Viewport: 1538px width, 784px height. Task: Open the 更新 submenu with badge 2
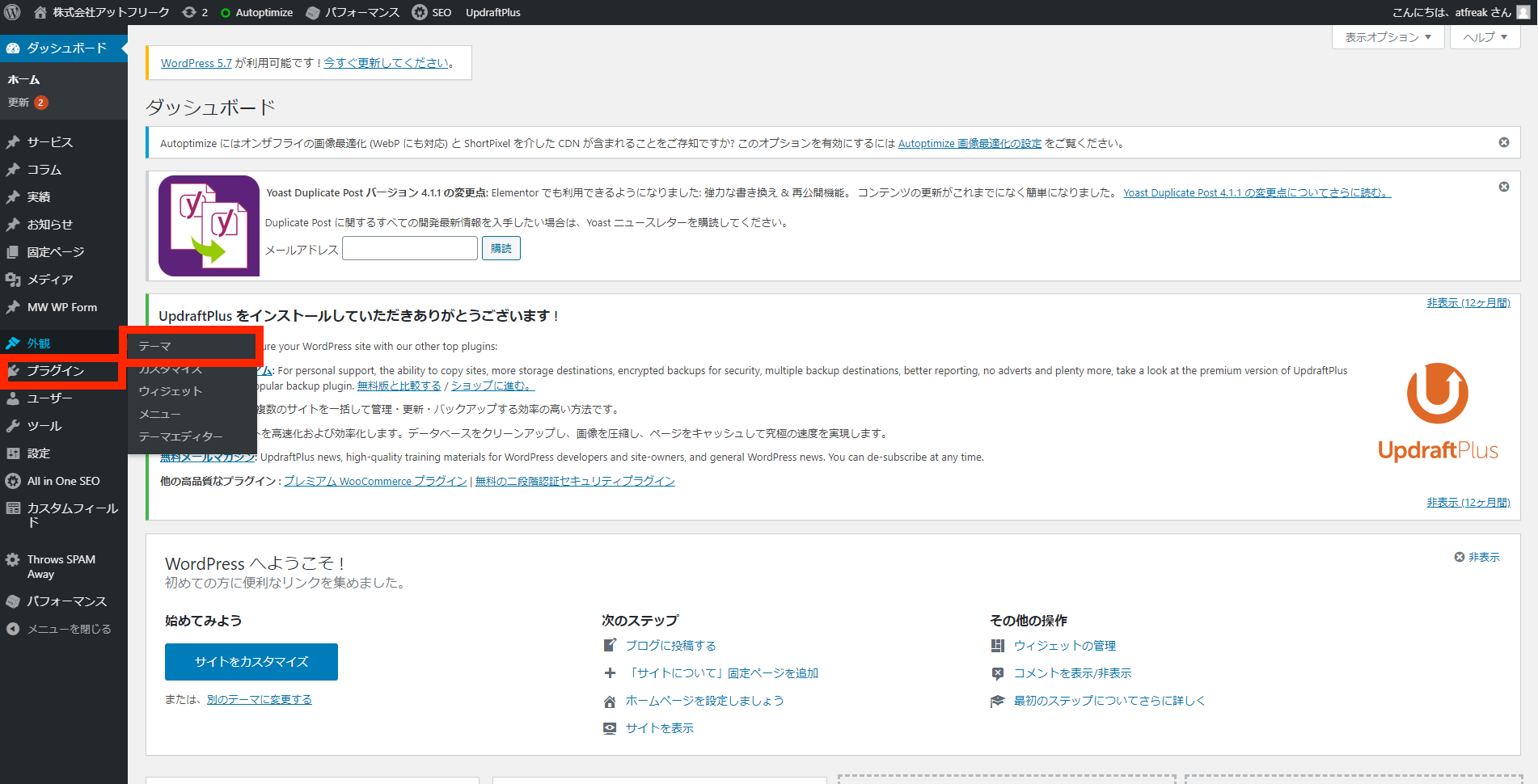28,103
